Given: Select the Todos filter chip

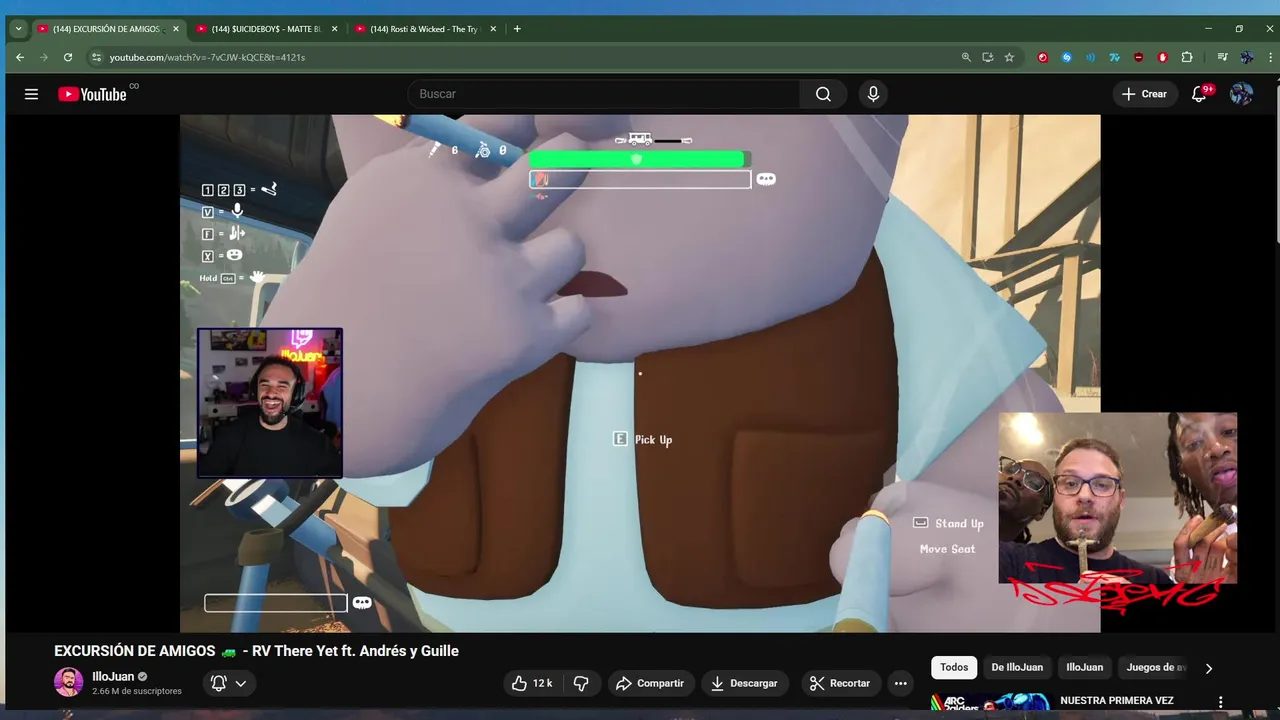Looking at the screenshot, I should coord(954,668).
